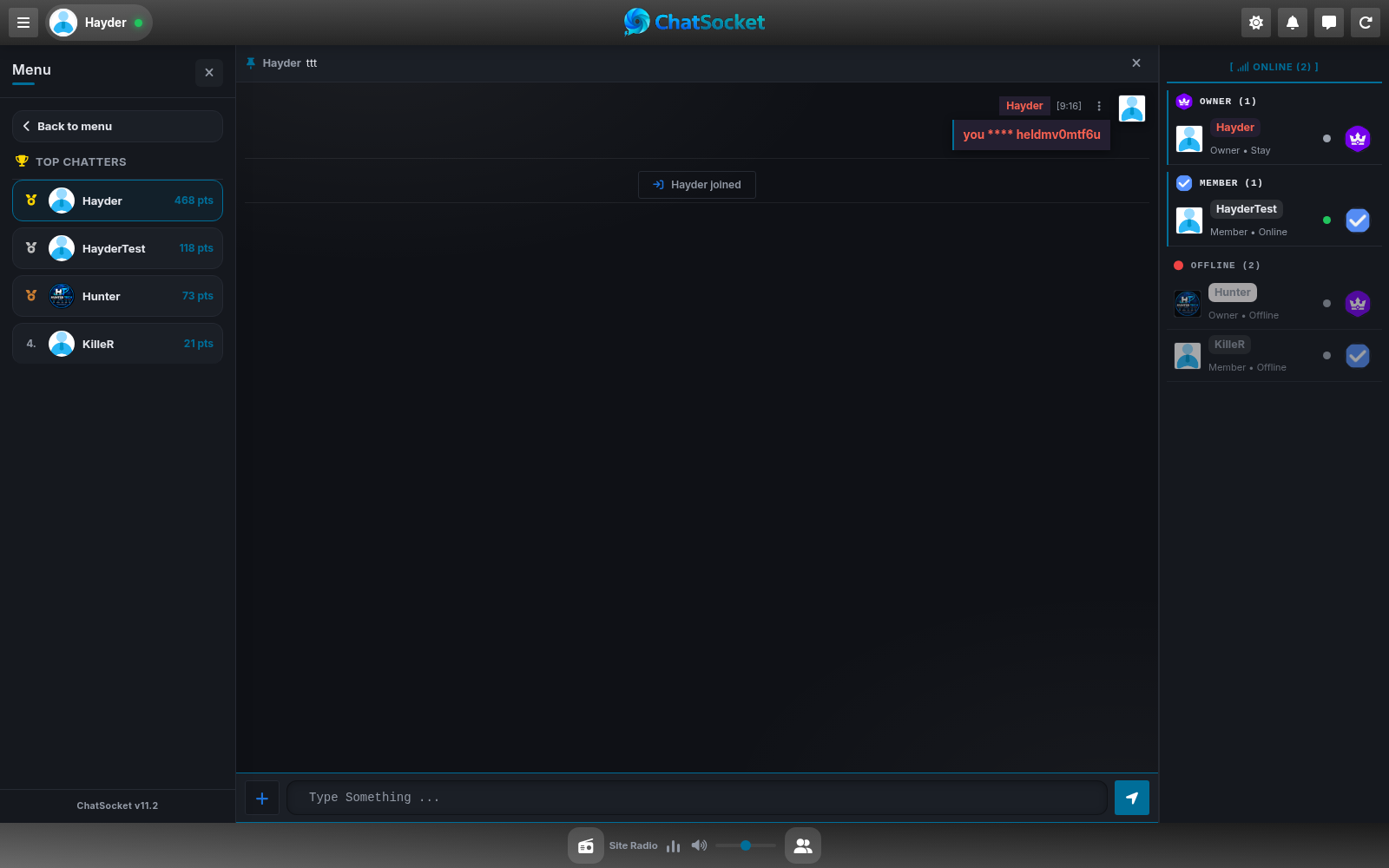Open HayderTest in the user list
The height and width of the screenshot is (868, 1389).
[x=1274, y=220]
